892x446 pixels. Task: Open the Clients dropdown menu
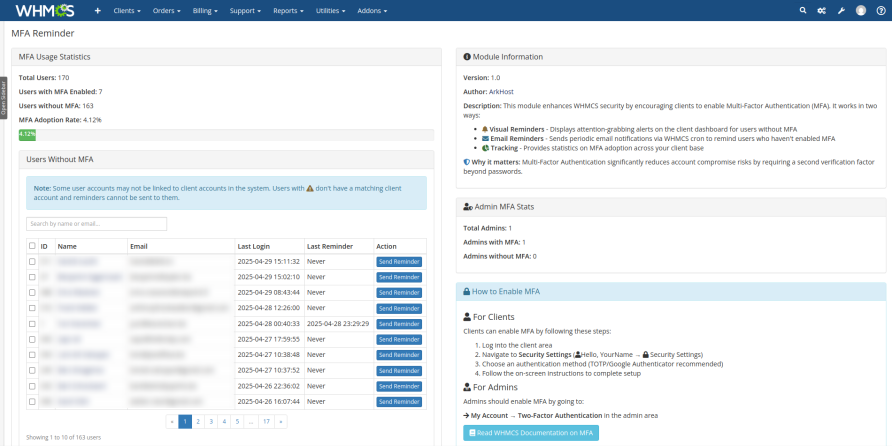127,11
